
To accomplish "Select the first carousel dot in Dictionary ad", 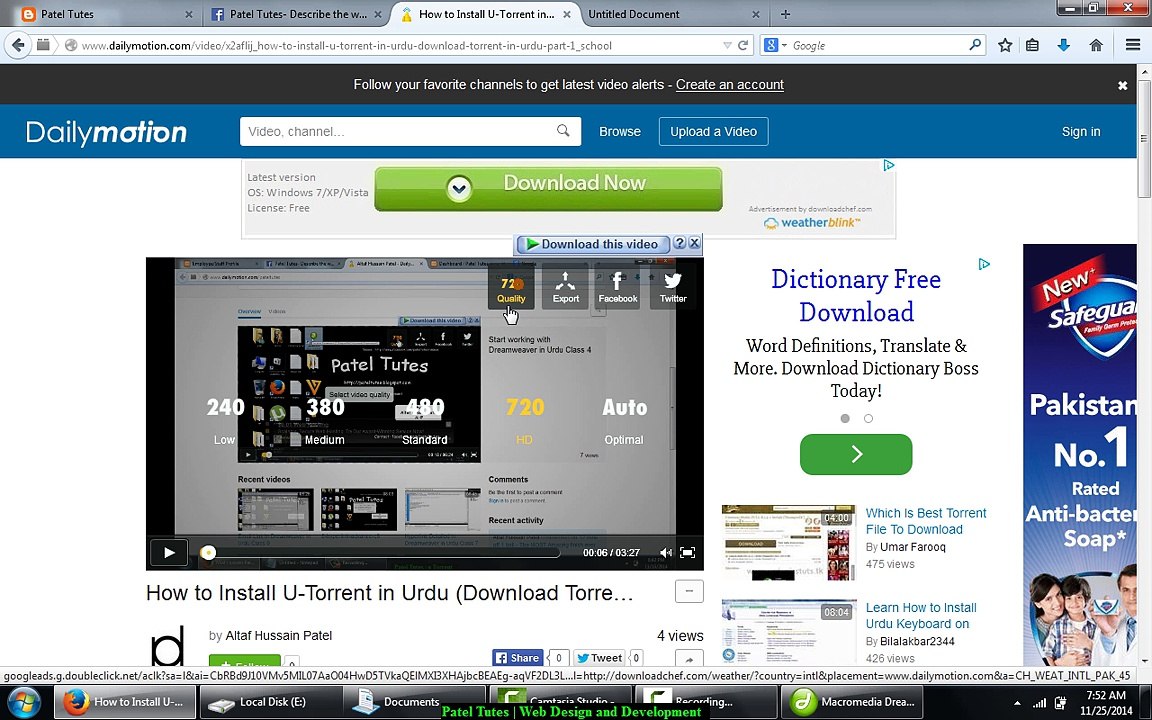I will click(x=845, y=418).
